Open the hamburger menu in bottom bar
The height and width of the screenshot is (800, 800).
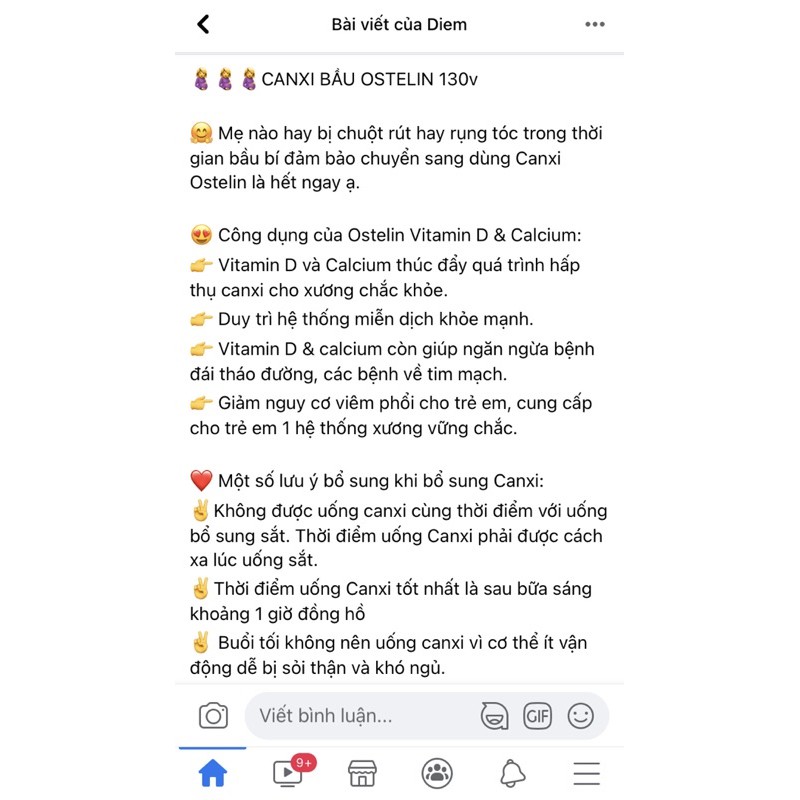click(586, 773)
